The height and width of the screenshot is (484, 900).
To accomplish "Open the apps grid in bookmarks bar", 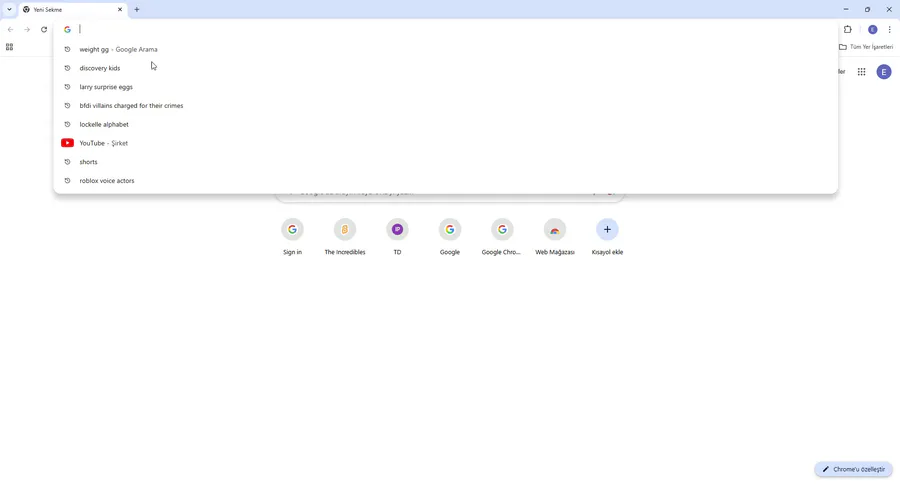I will [x=9, y=47].
